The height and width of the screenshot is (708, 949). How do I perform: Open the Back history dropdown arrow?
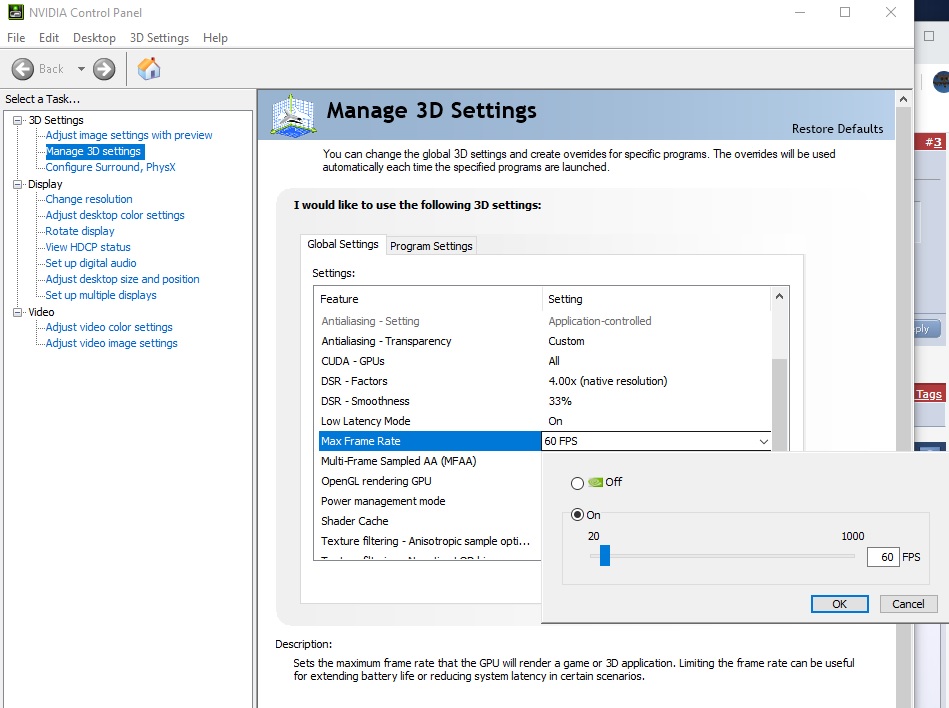(x=81, y=69)
